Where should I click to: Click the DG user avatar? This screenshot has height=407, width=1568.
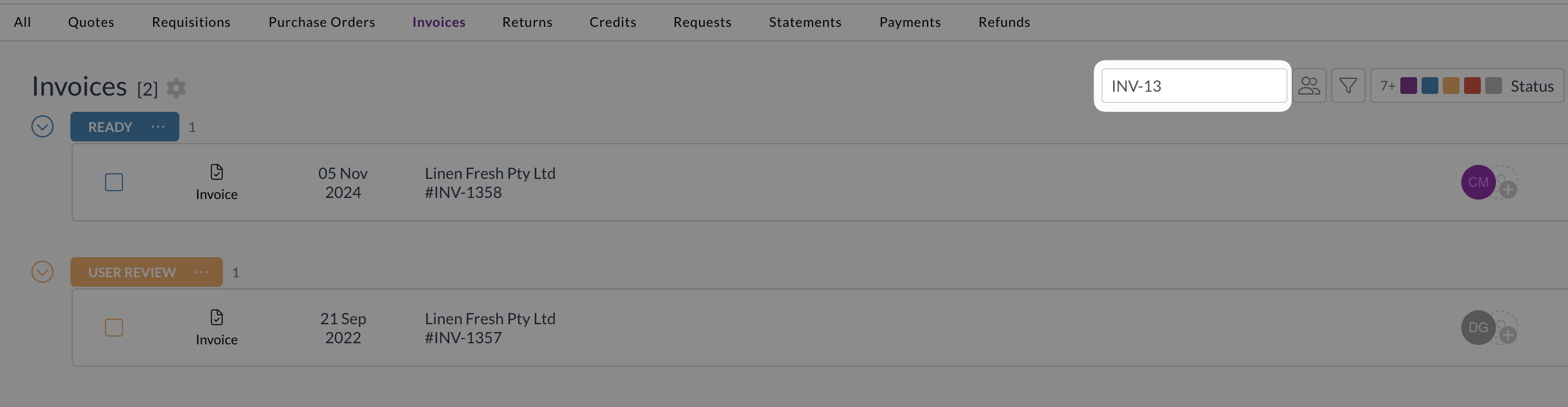(x=1478, y=328)
